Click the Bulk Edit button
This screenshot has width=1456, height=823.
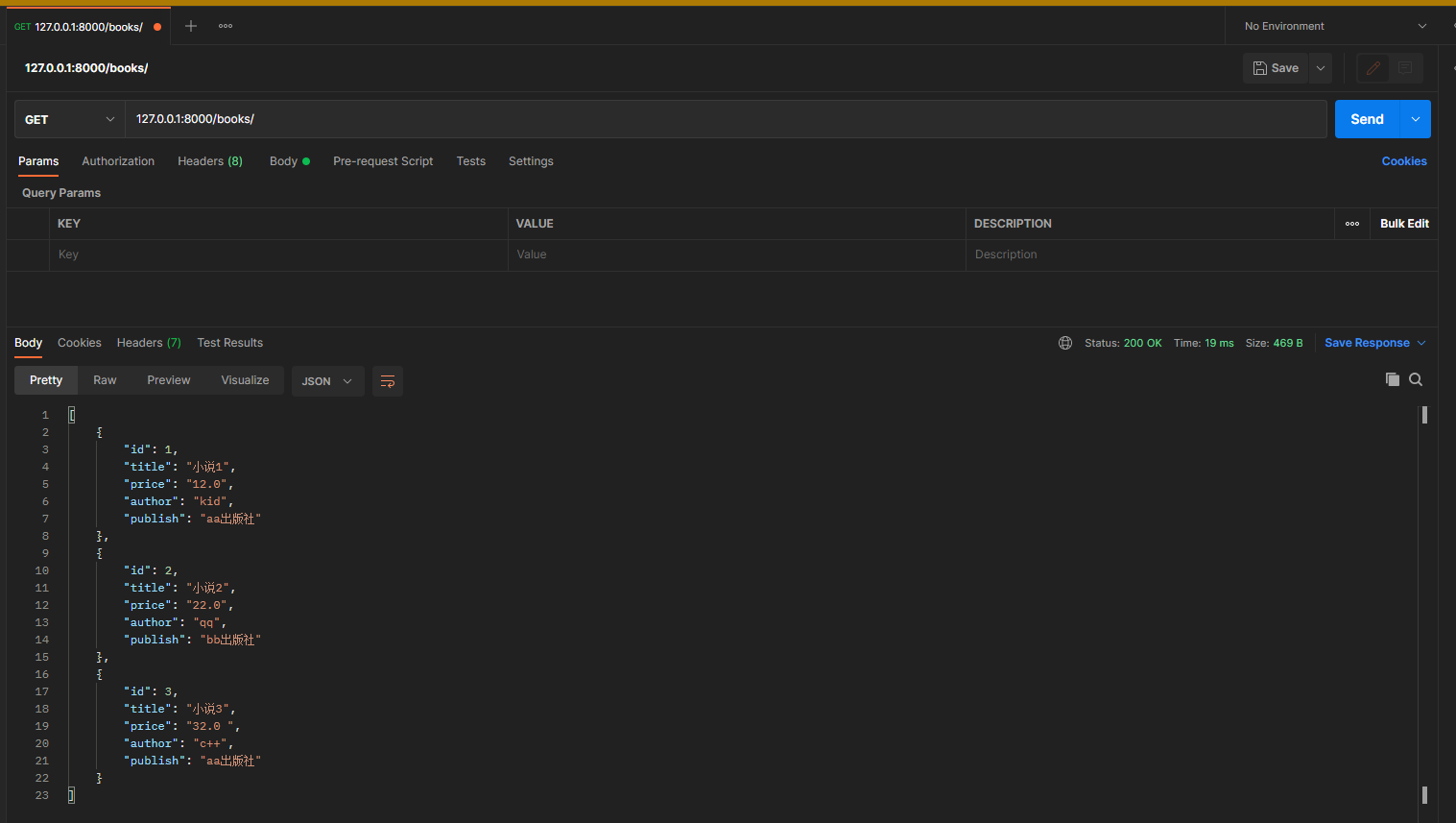pos(1404,224)
